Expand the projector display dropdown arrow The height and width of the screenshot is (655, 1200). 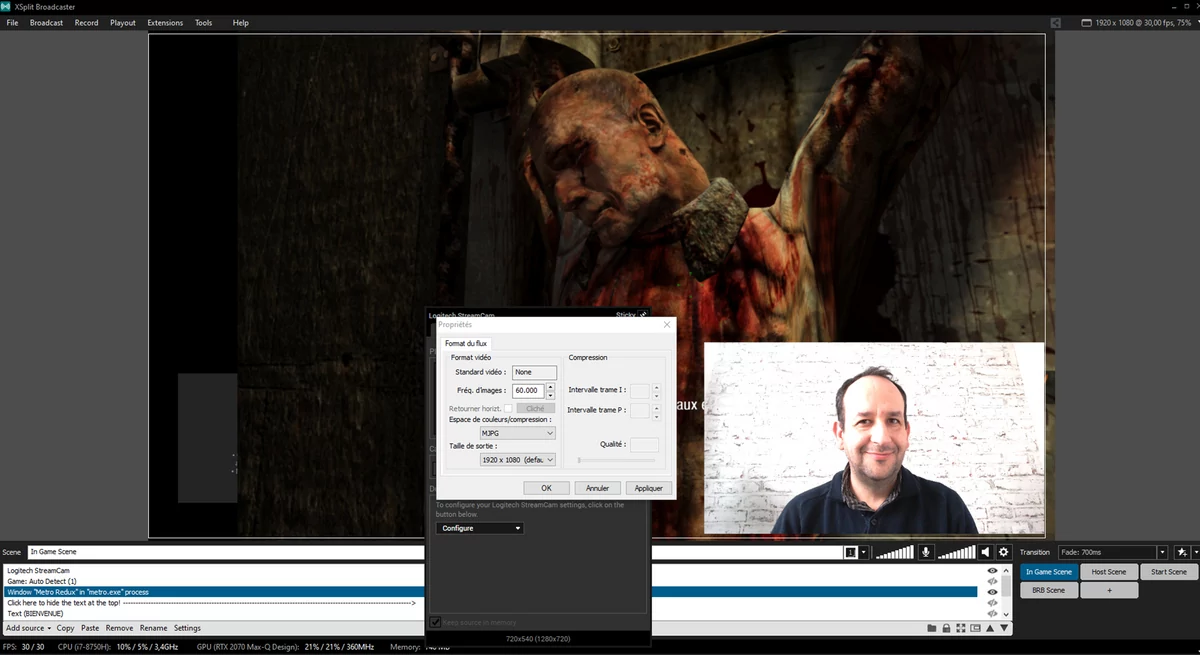pos(864,552)
